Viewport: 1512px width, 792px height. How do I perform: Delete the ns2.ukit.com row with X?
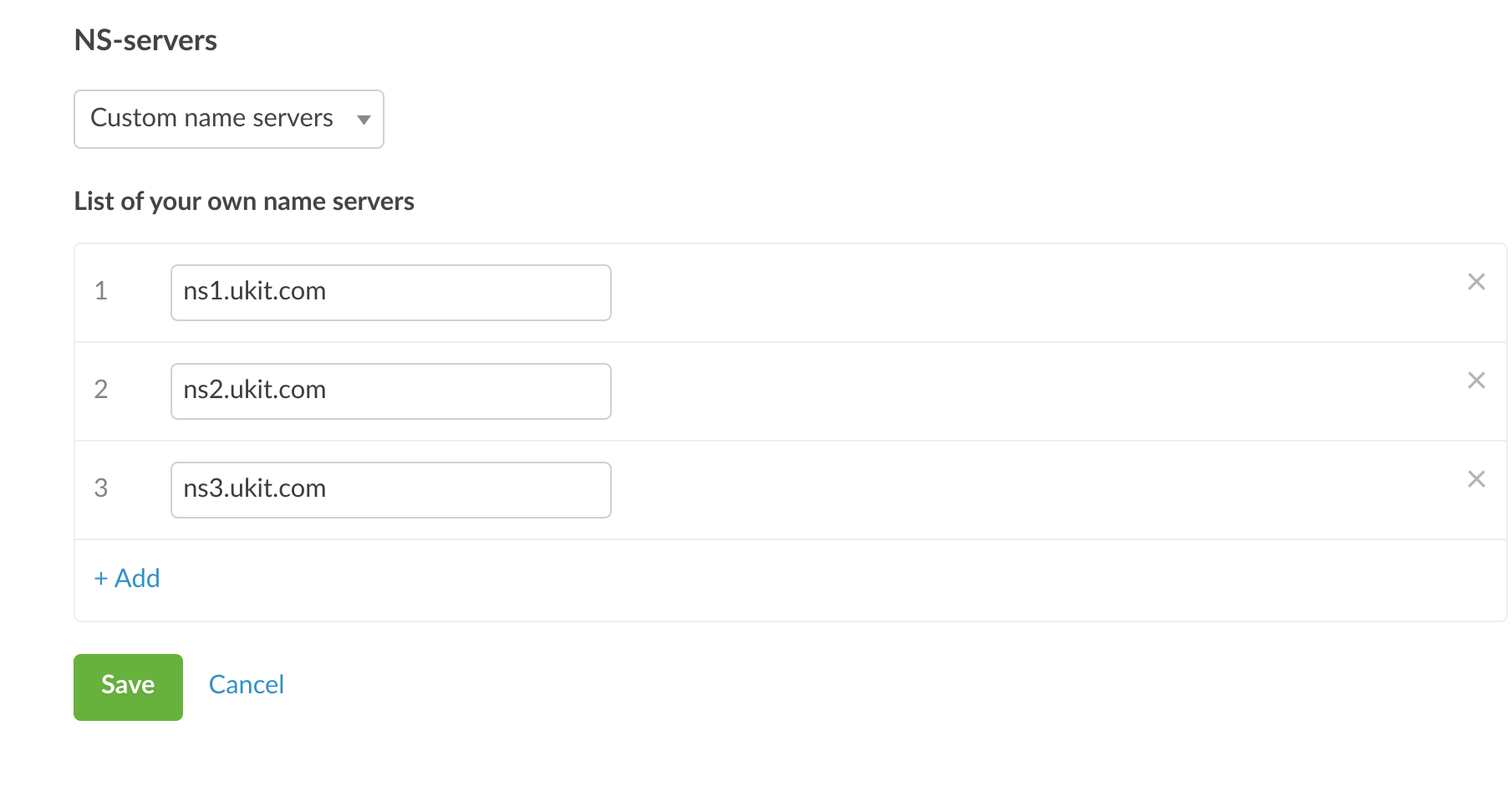pos(1476,381)
